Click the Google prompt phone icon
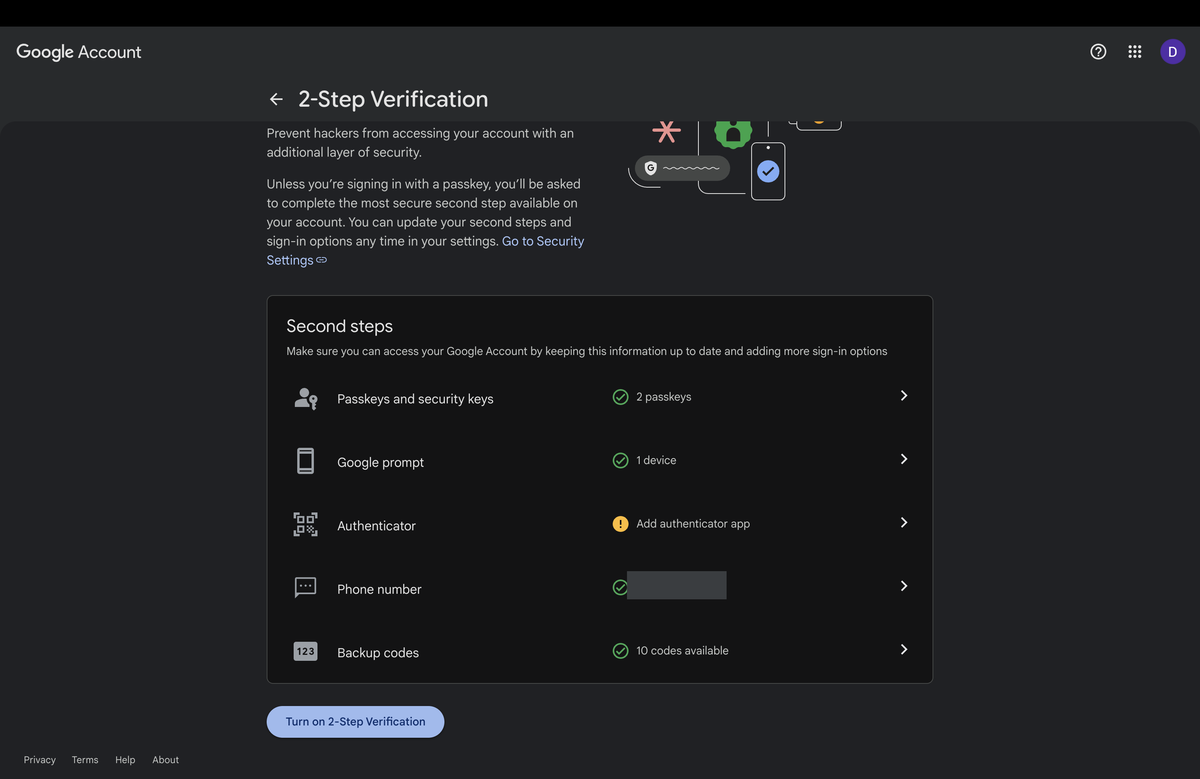The height and width of the screenshot is (779, 1200). (306, 461)
